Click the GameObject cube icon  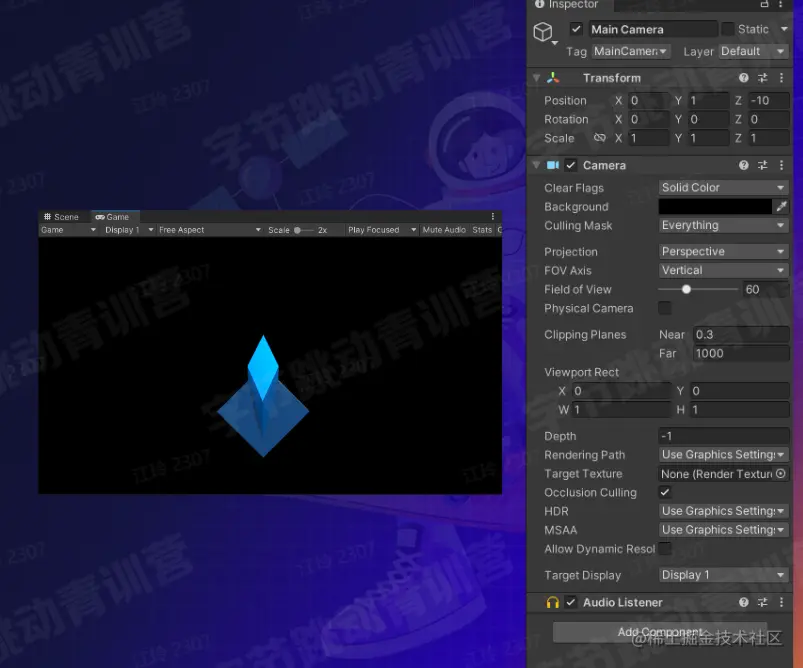pos(543,32)
